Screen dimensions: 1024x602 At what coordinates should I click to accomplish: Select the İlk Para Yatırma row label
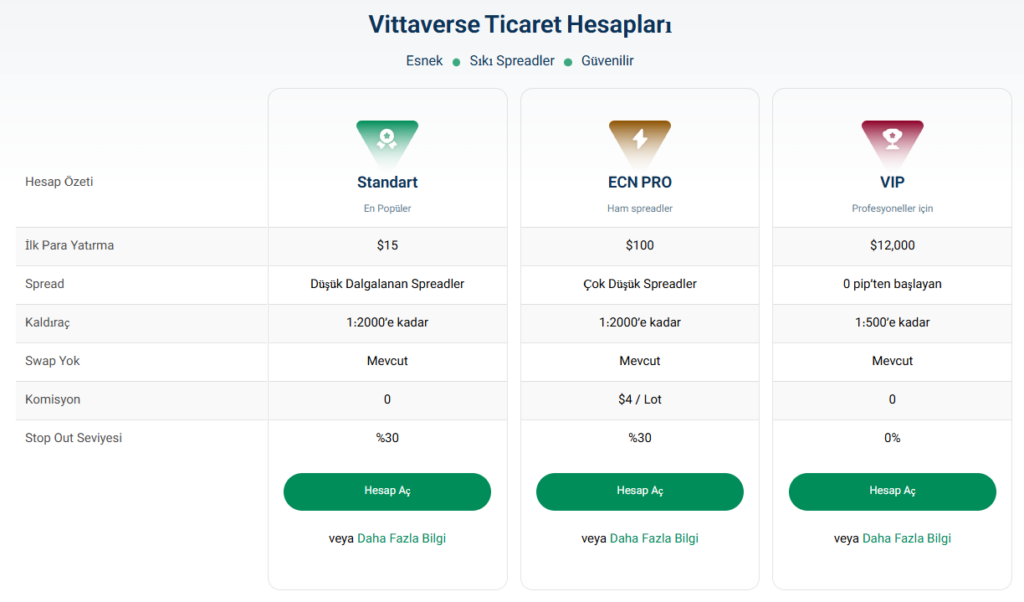tap(69, 245)
